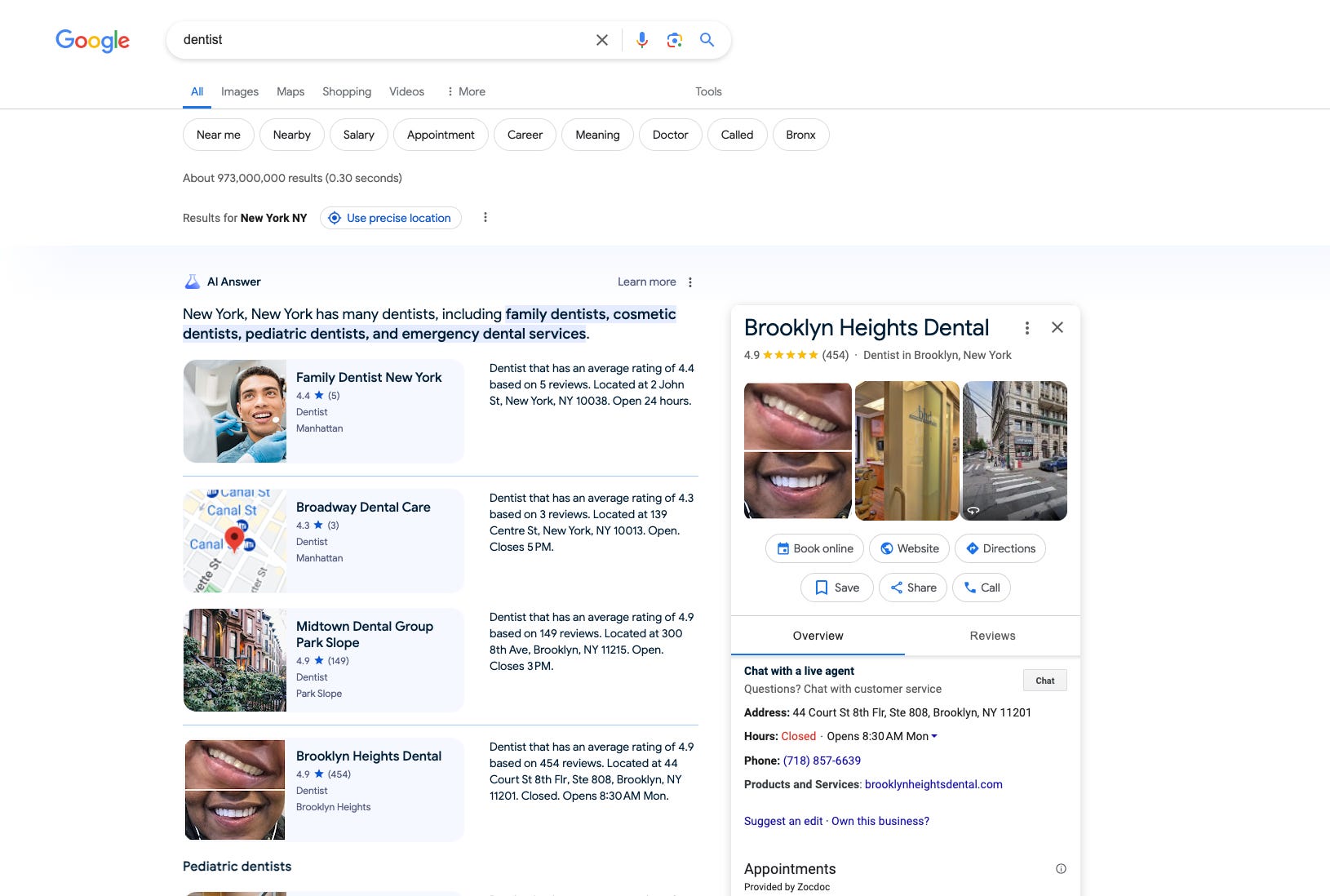Open AI Answer three-dot options menu
Image resolution: width=1330 pixels, height=896 pixels.
point(690,282)
